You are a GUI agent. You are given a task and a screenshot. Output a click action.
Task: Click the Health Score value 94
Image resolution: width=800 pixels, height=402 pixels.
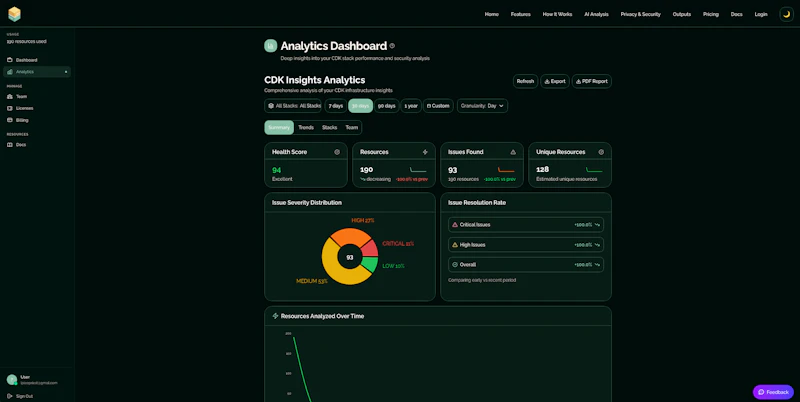point(277,170)
